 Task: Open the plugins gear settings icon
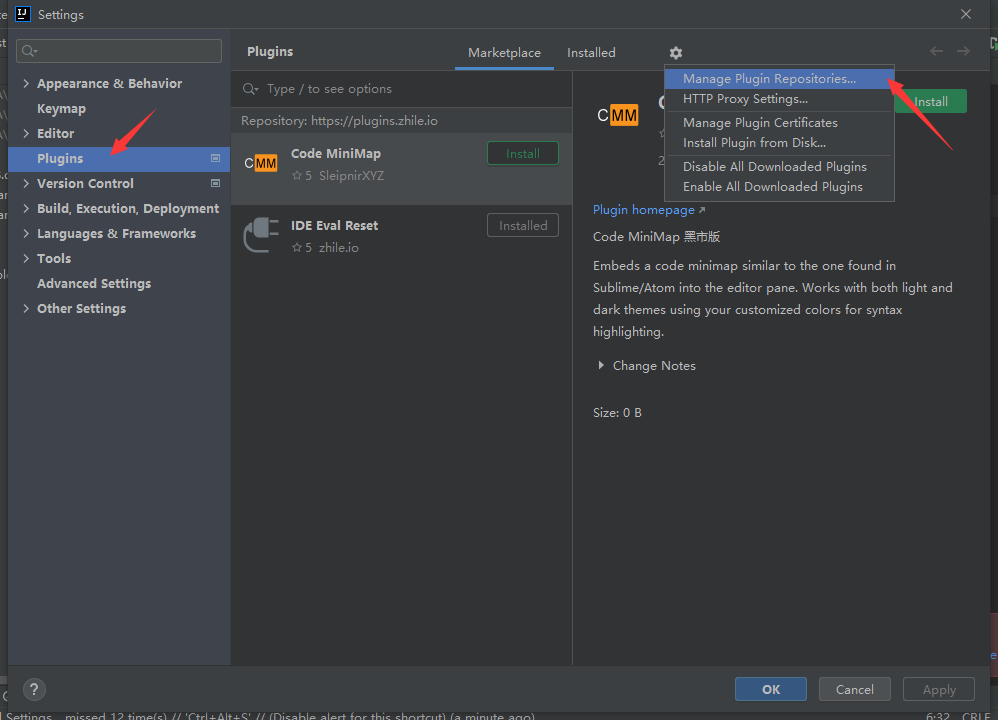675,53
